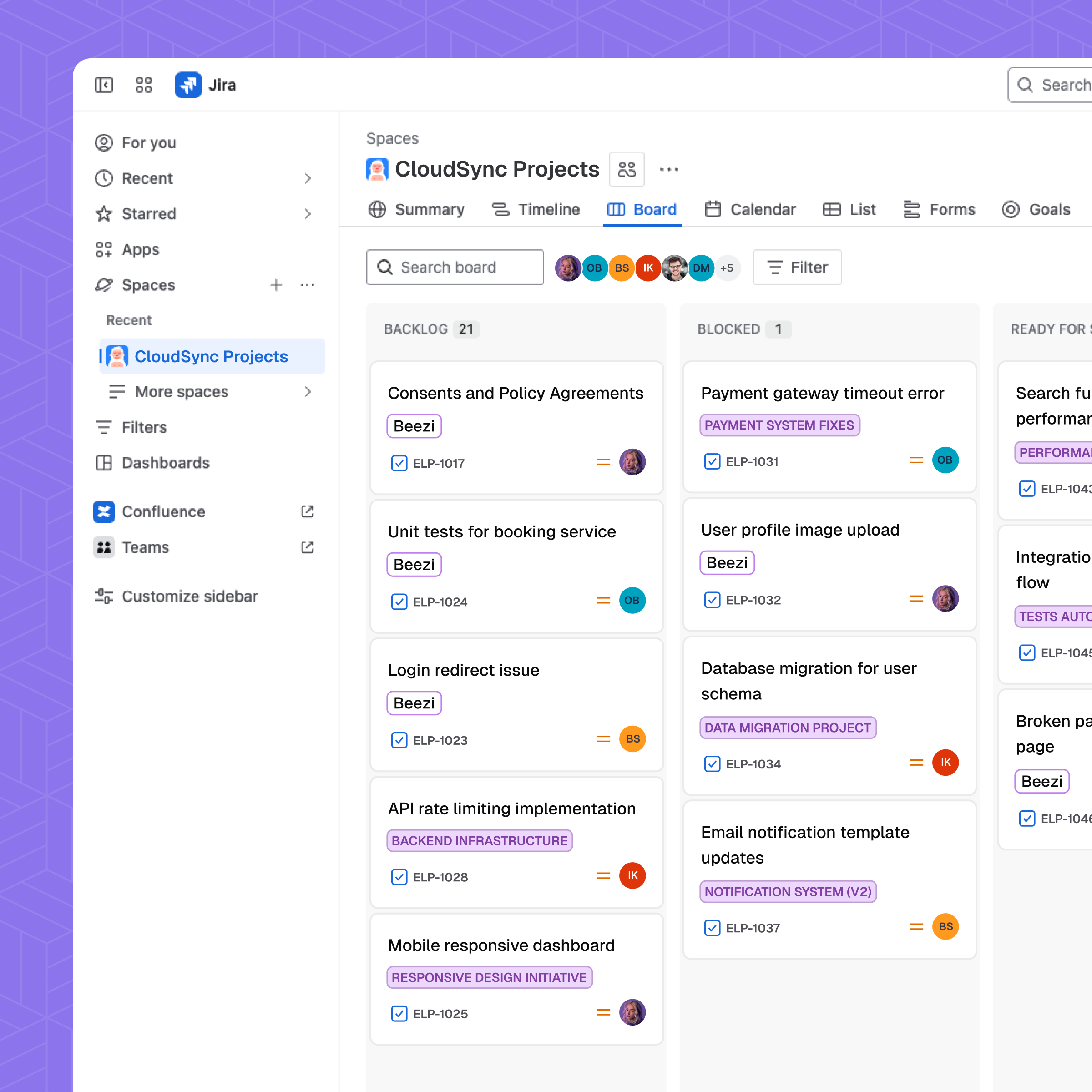Show the +5 more assignees avatar

click(x=727, y=268)
